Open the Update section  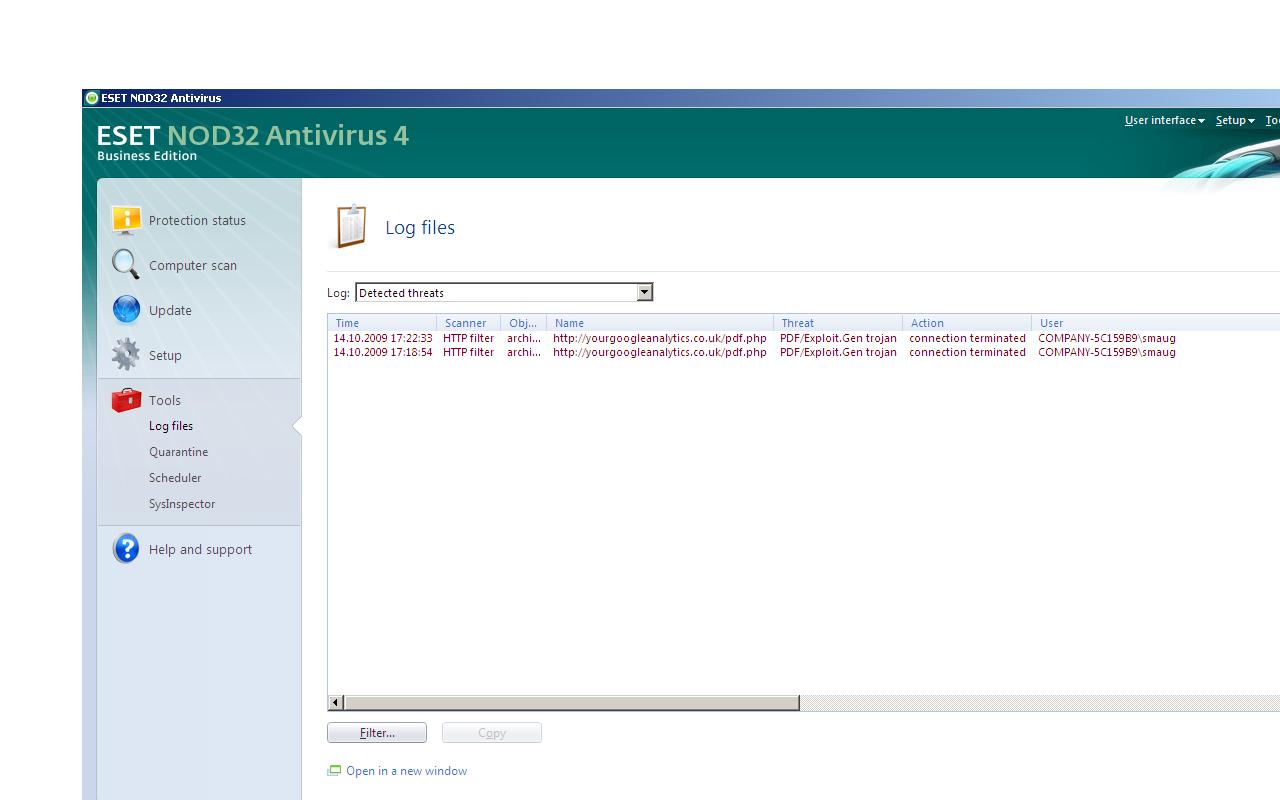170,310
